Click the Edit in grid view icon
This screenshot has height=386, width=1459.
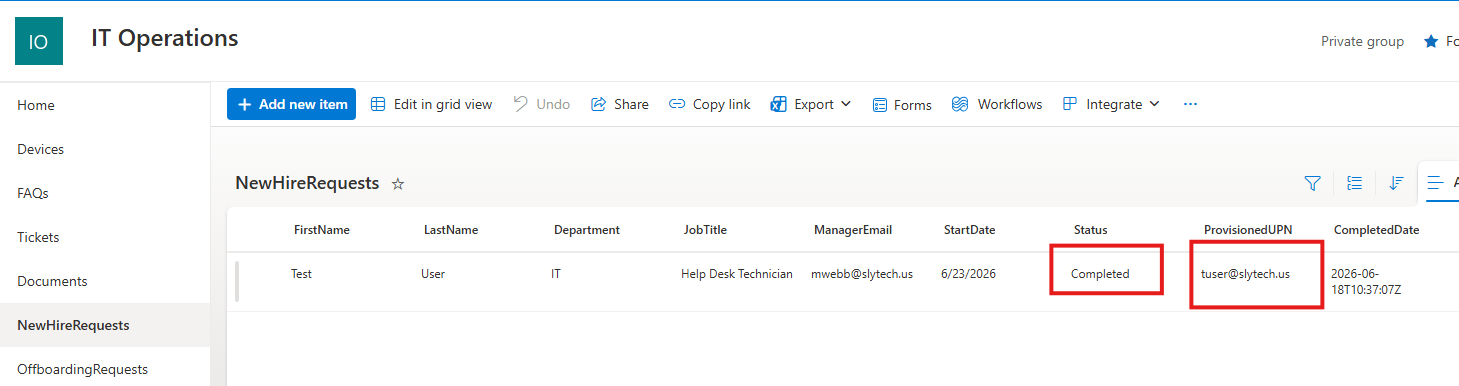point(378,104)
